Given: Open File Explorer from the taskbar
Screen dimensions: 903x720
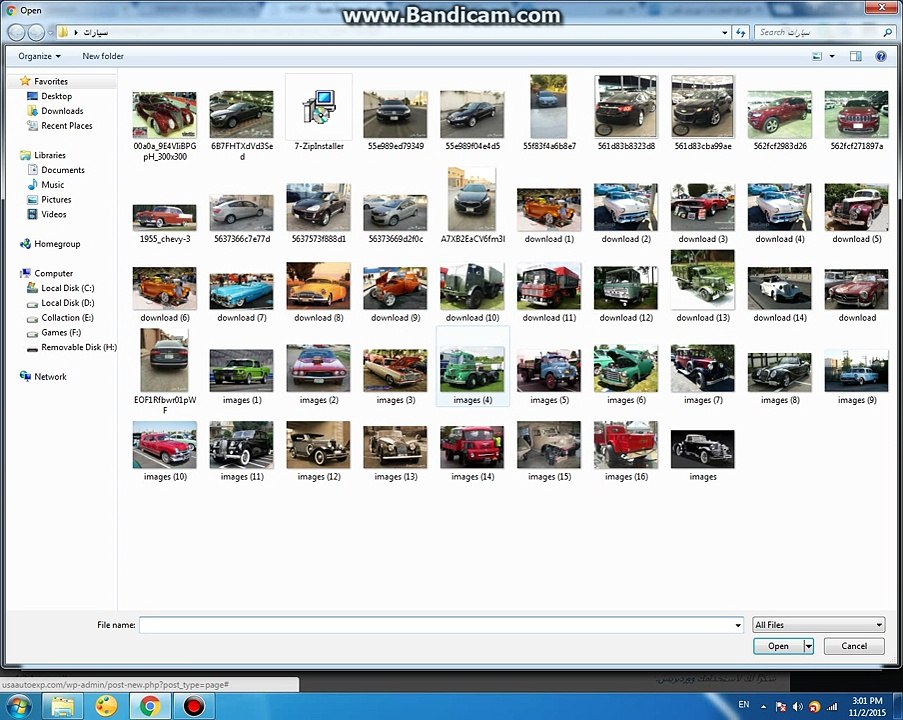Looking at the screenshot, I should pyautogui.click(x=62, y=706).
